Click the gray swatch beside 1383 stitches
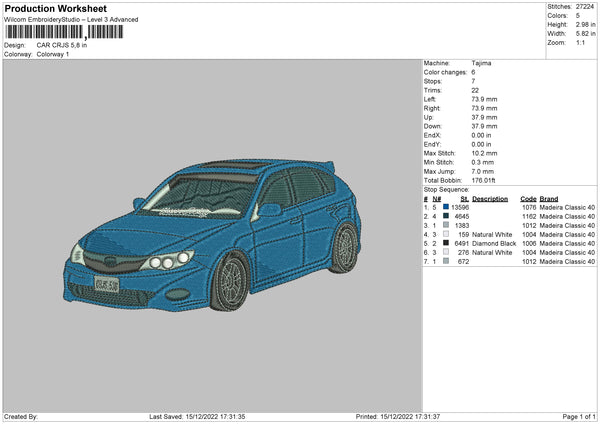This screenshot has height=424, width=600. pos(446,225)
